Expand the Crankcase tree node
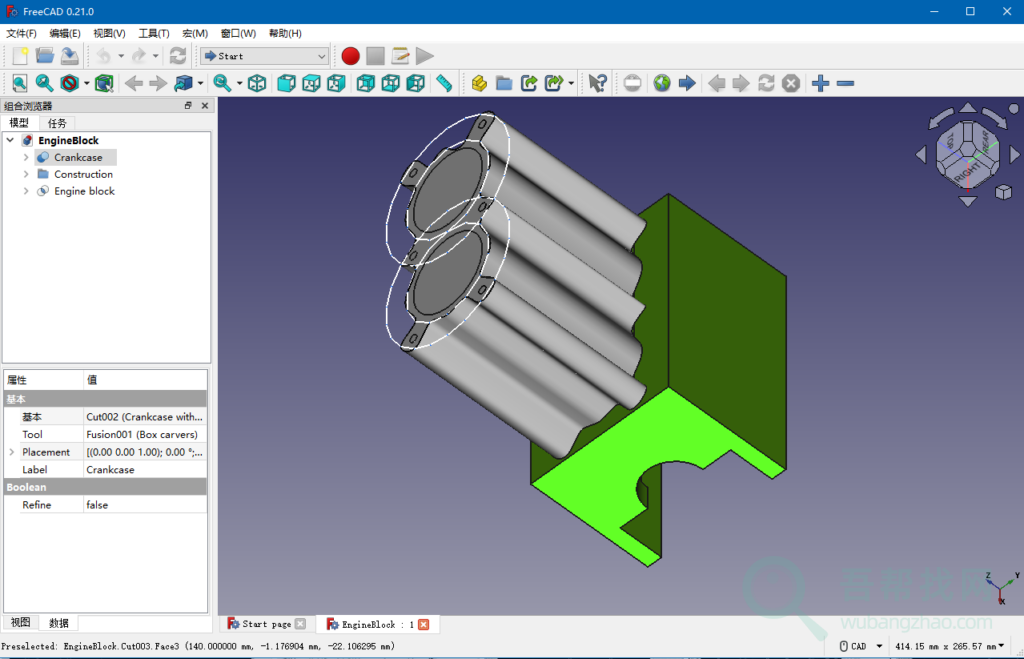Viewport: 1024px width, 659px height. 26,157
